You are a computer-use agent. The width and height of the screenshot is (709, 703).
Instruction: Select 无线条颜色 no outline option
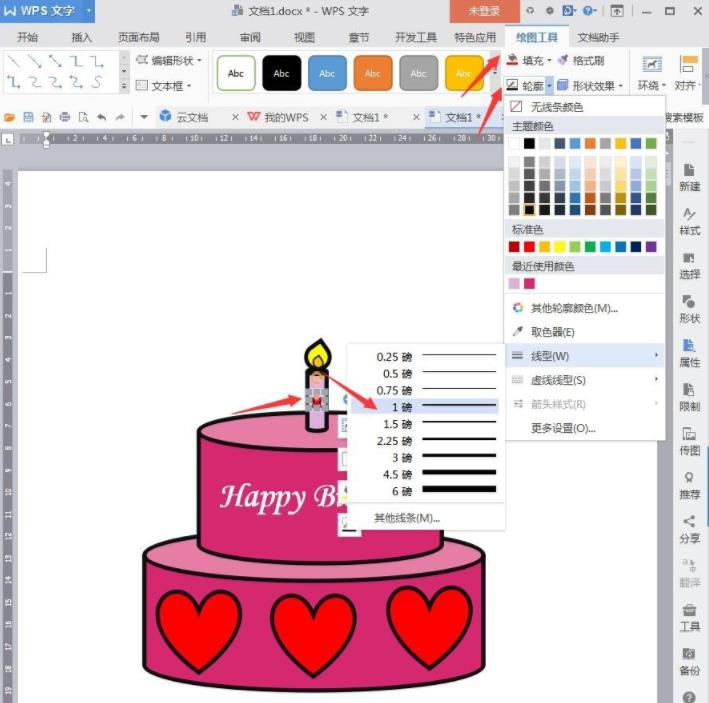[x=585, y=107]
